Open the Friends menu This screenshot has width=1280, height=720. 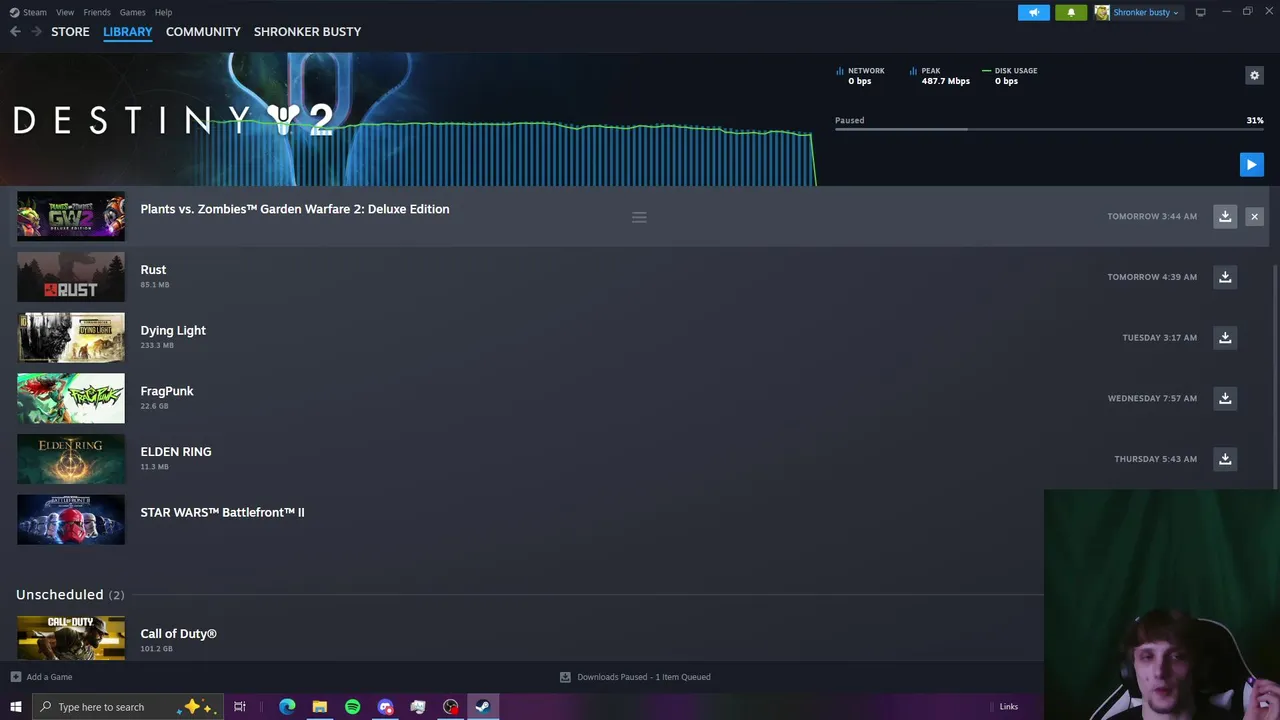coord(97,12)
